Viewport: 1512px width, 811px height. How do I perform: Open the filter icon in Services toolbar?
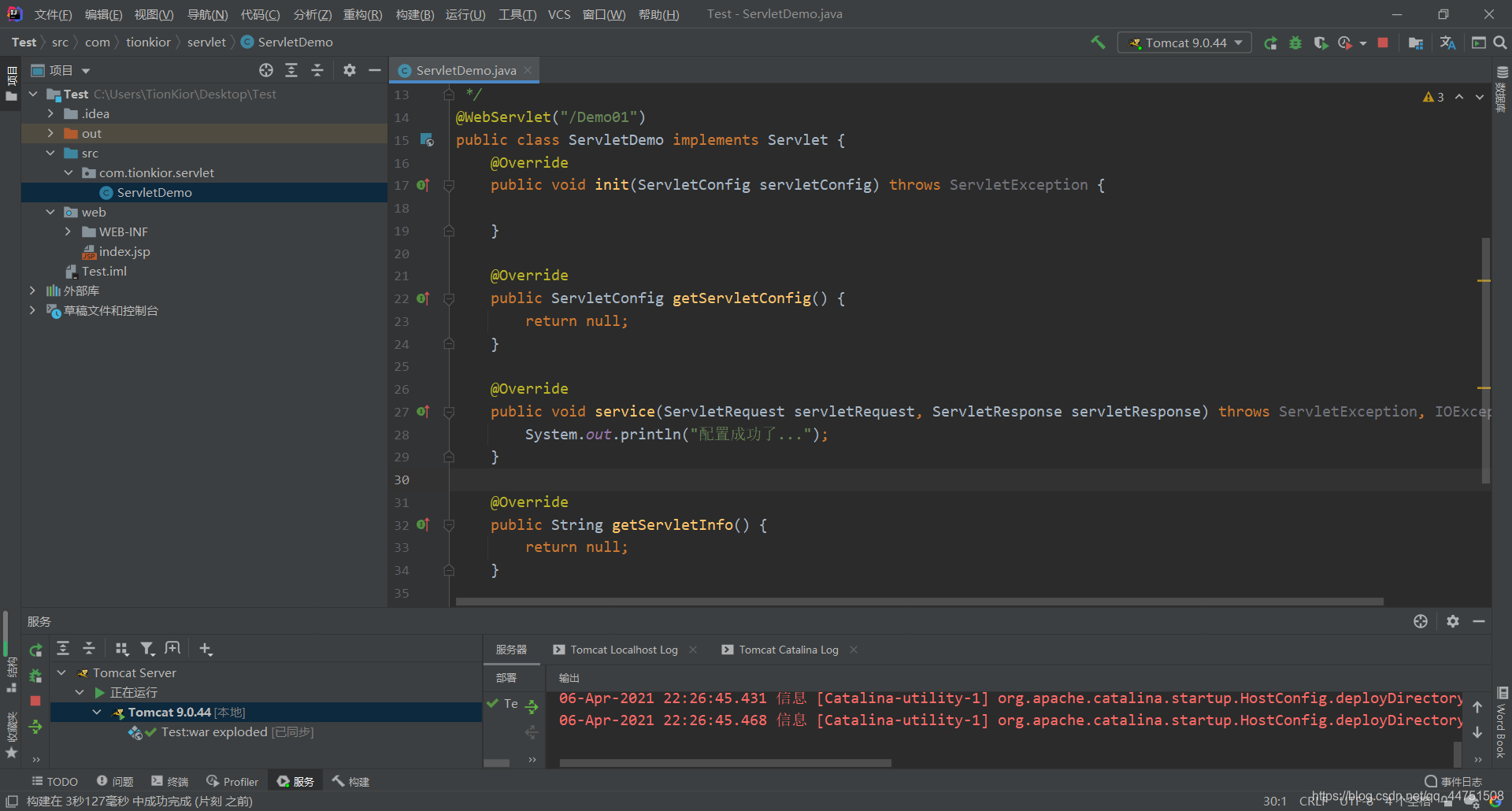click(147, 648)
